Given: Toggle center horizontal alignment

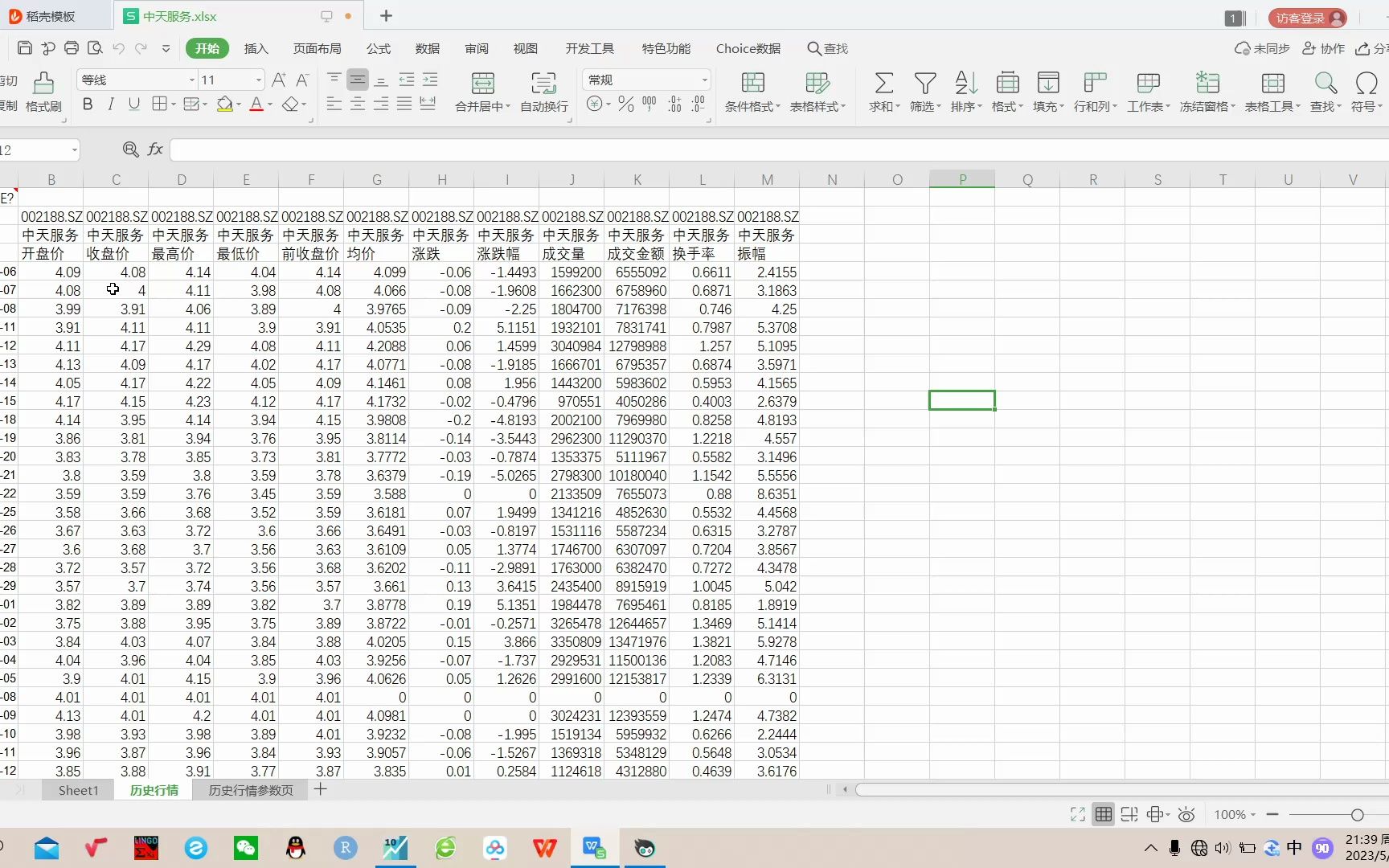Looking at the screenshot, I should [358, 104].
